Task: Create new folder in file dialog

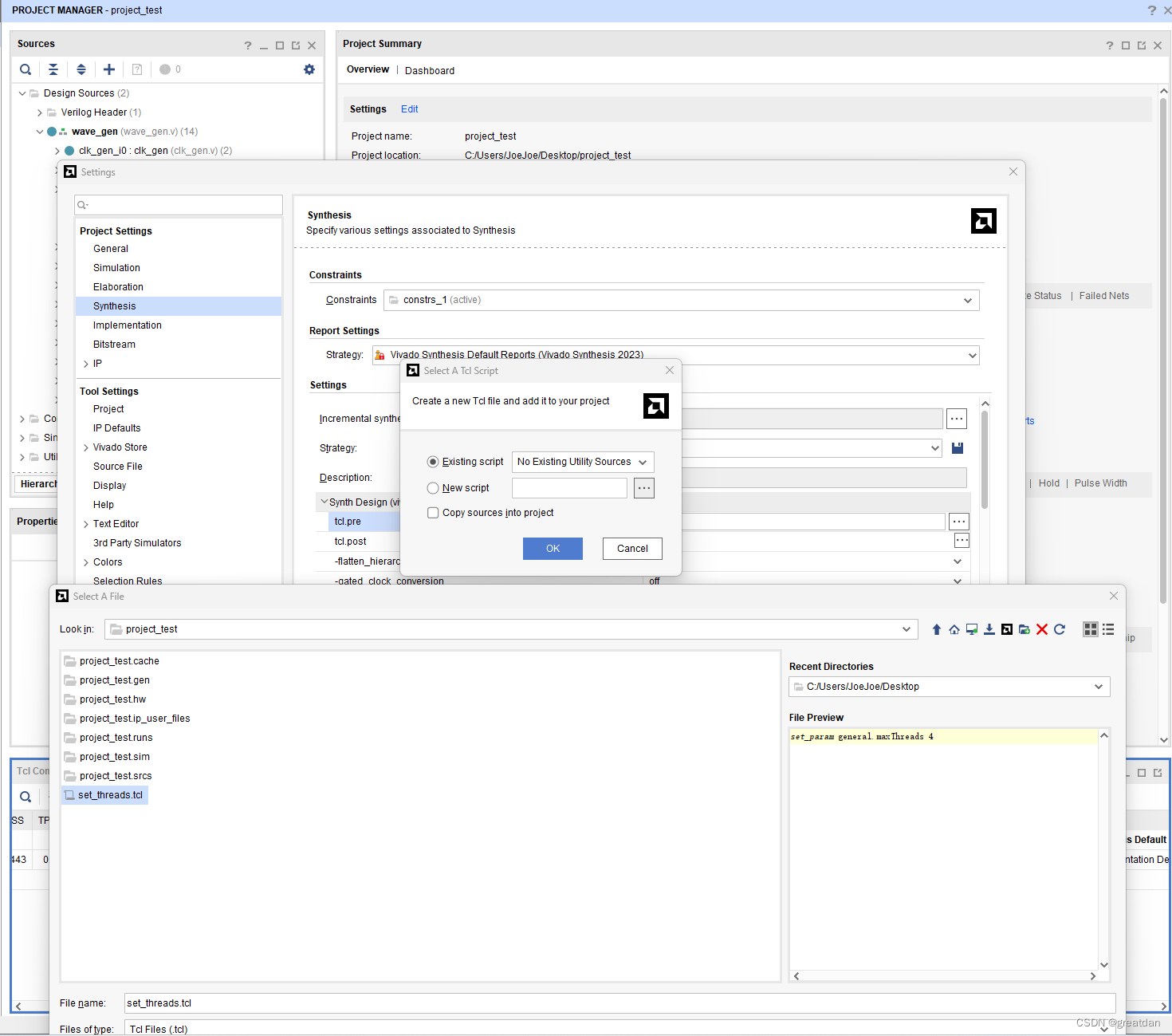Action: pos(1025,629)
